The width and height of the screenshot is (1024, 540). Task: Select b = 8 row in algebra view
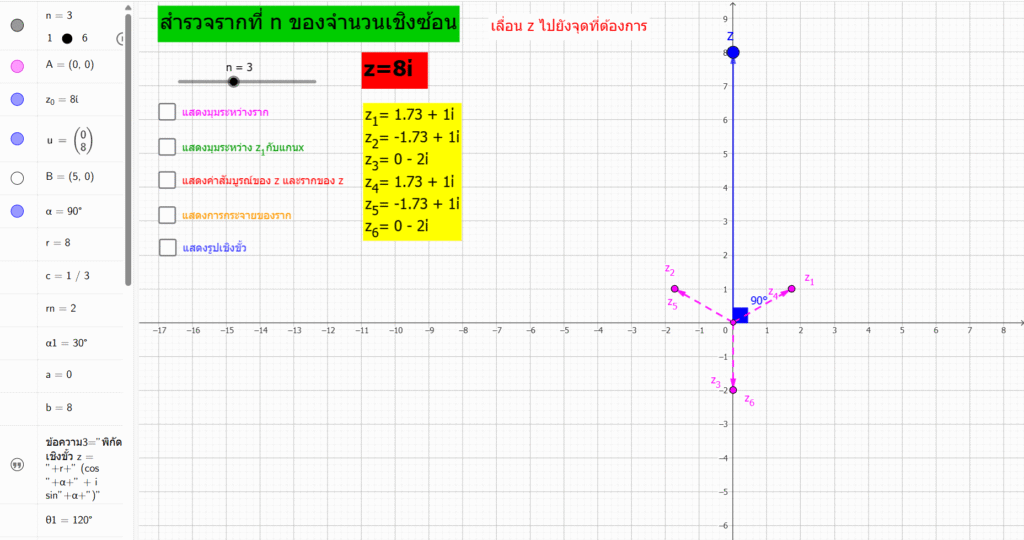(62, 408)
